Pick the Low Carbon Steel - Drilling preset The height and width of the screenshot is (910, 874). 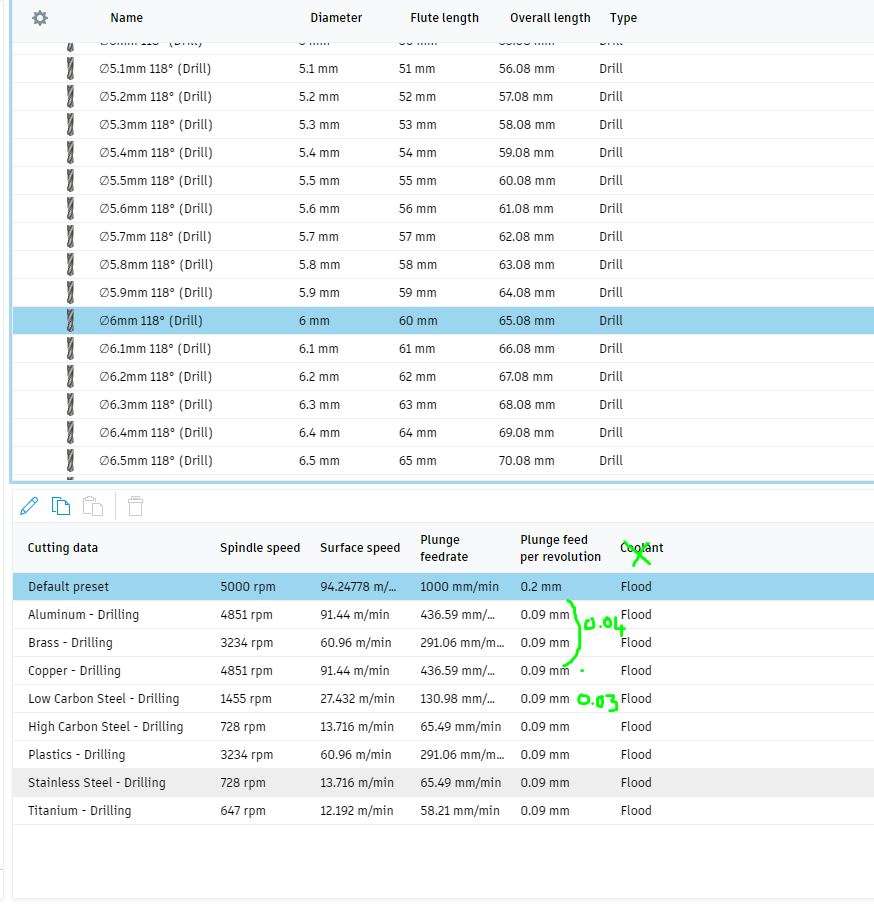(x=443, y=698)
